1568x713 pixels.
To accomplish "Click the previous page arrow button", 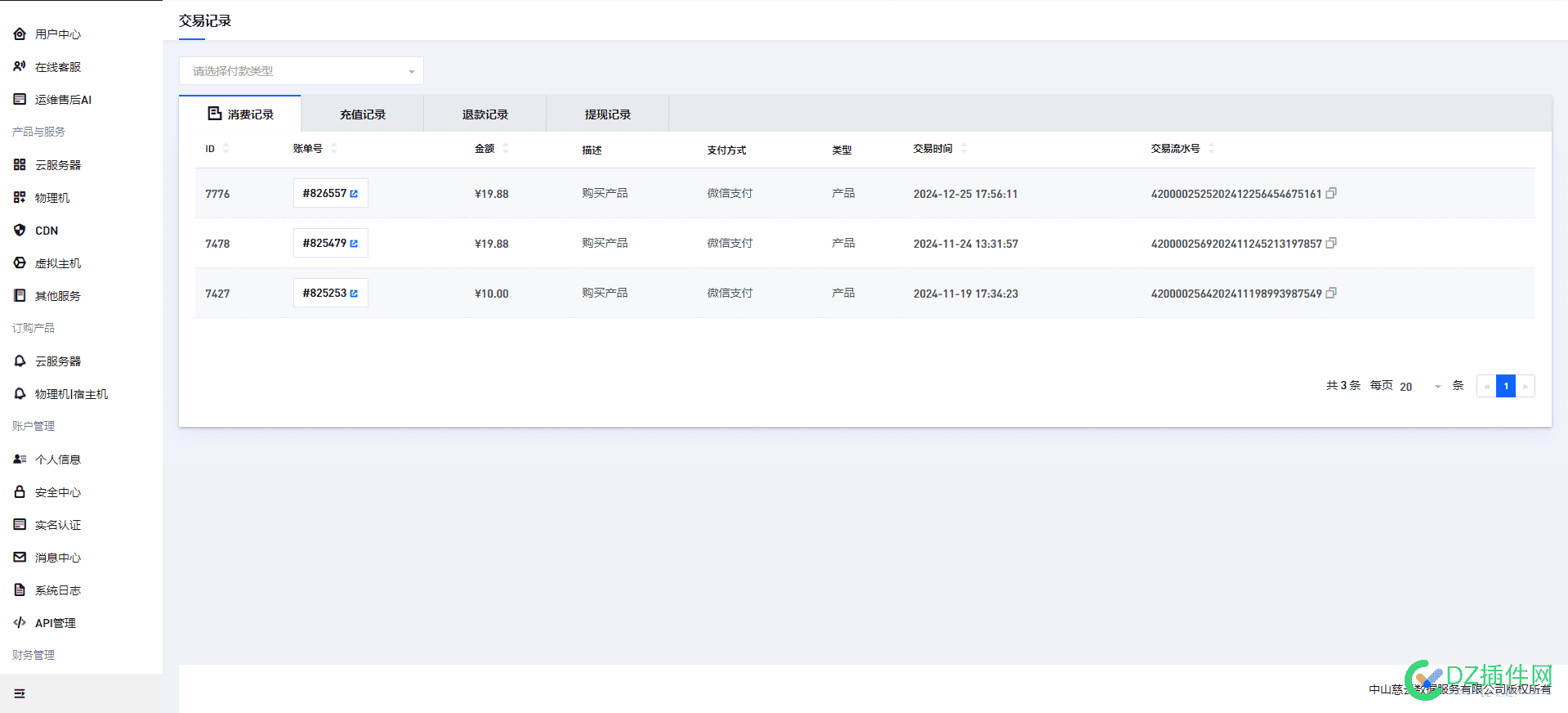I will pos(1486,386).
